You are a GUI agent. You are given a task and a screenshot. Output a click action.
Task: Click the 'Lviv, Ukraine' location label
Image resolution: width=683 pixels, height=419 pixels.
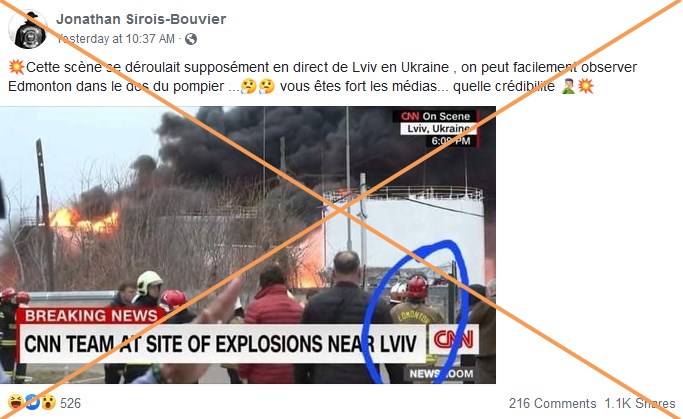pos(439,129)
